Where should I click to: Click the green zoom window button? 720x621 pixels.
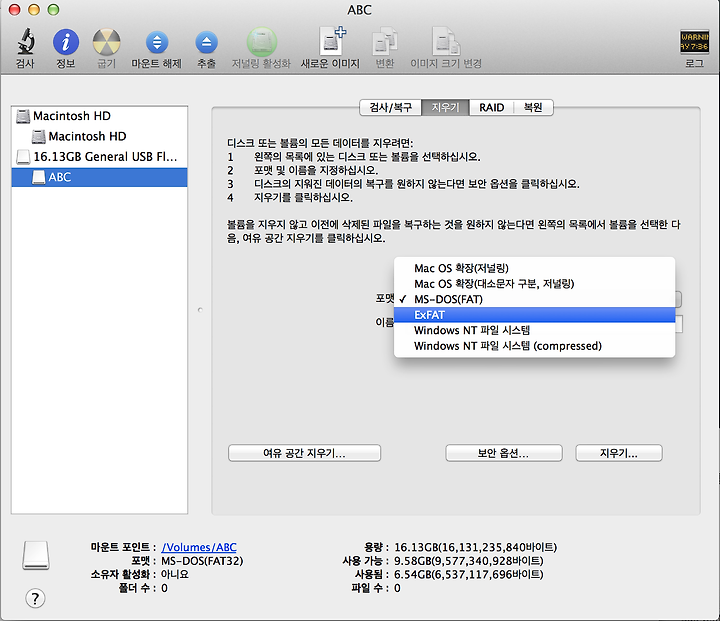coord(53,10)
